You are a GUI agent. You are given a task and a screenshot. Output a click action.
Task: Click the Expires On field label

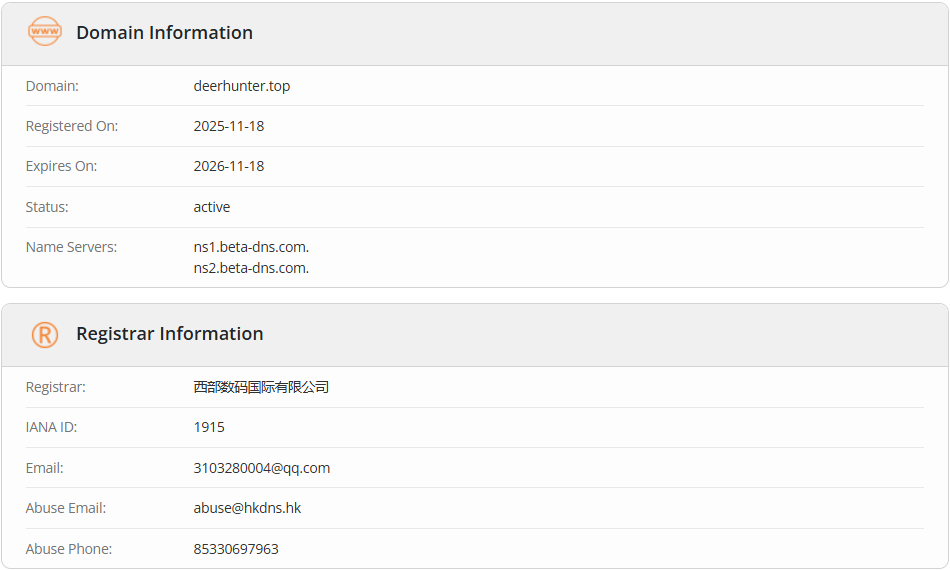pos(61,166)
